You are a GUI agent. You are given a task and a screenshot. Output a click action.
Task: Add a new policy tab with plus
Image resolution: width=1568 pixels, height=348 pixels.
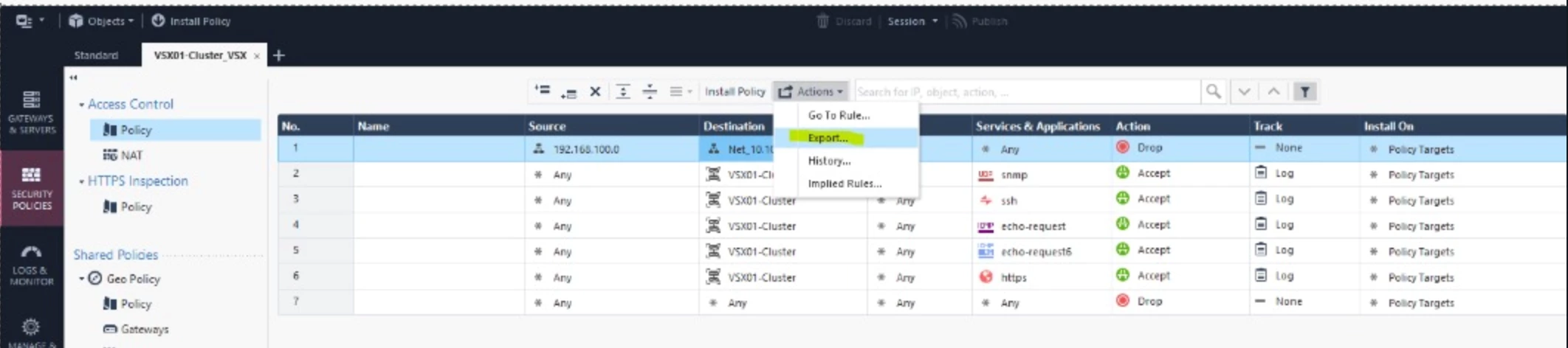[279, 55]
